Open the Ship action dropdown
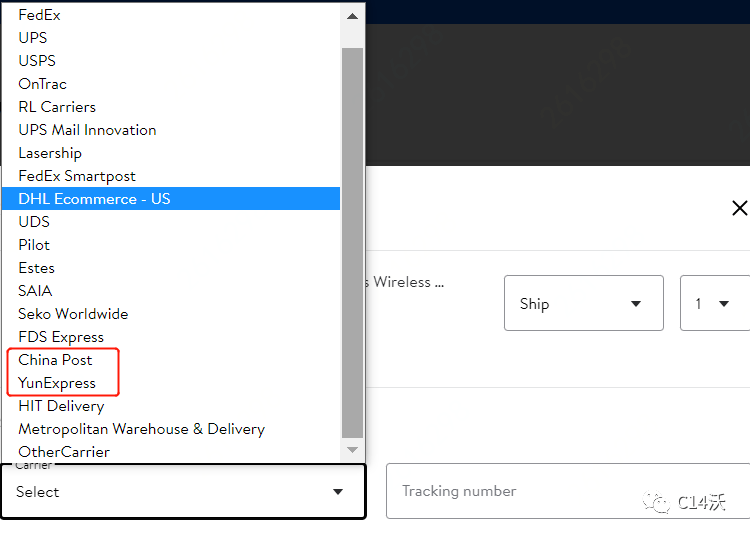 583,303
